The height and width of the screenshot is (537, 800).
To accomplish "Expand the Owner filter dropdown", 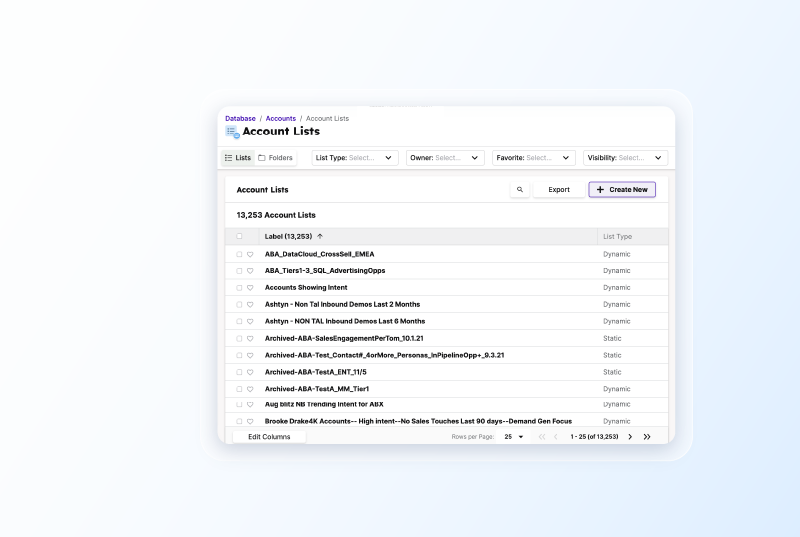I will [445, 158].
